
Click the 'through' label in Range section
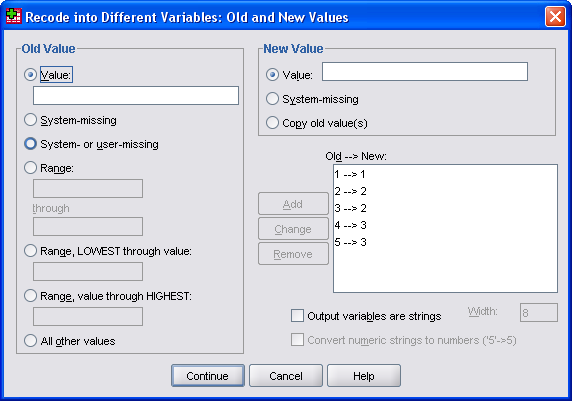pyautogui.click(x=51, y=208)
